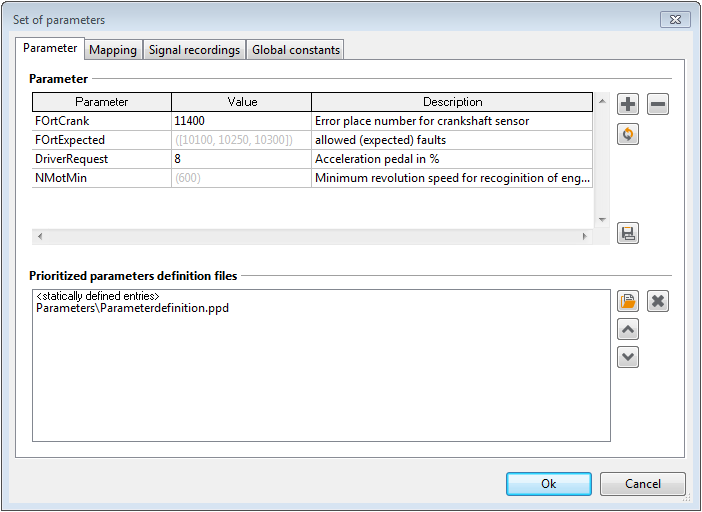
Task: Select the allowed (expected) faults description
Action: pos(452,140)
